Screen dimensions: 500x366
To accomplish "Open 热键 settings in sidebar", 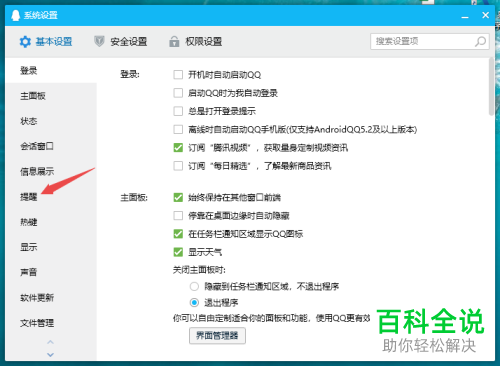I will pos(51,222).
